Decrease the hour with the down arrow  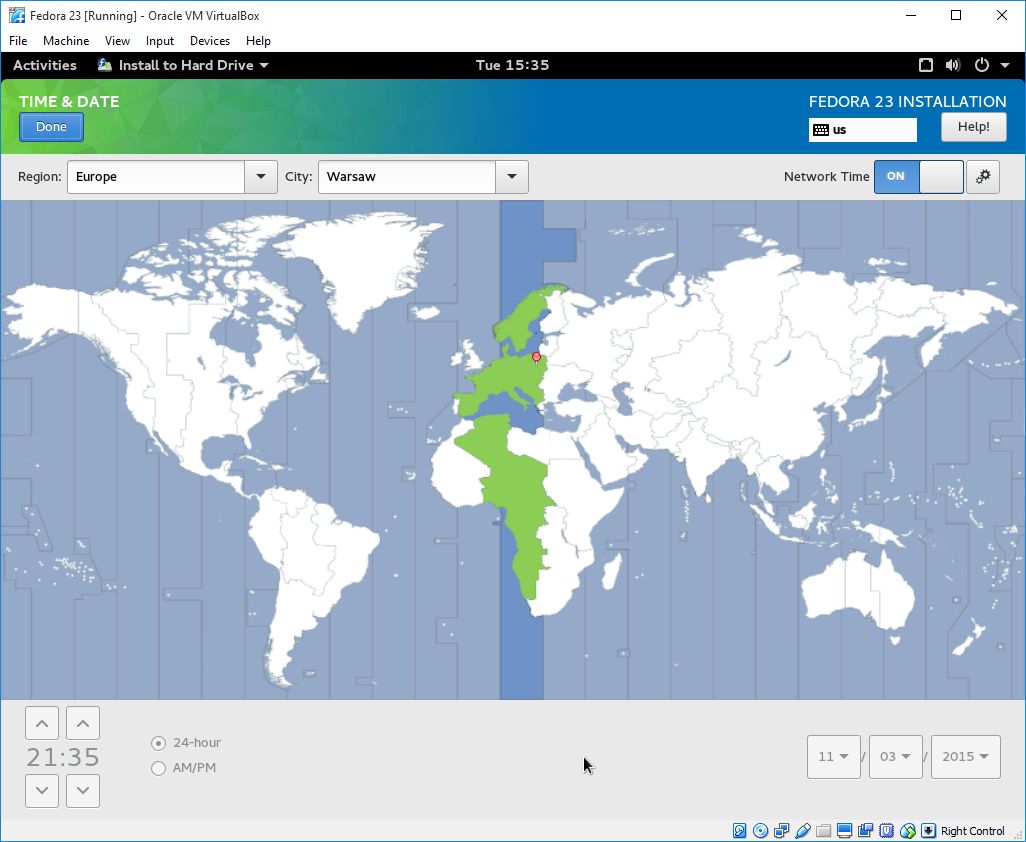(x=42, y=790)
